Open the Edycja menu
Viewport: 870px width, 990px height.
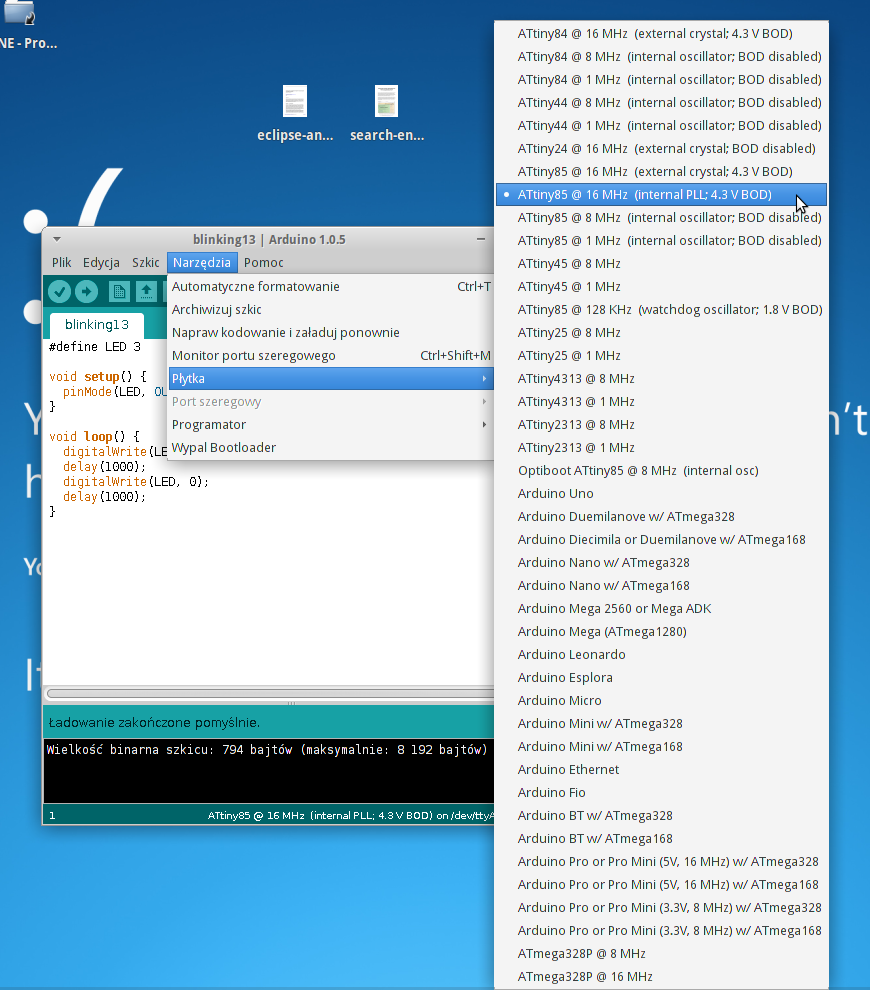(101, 263)
